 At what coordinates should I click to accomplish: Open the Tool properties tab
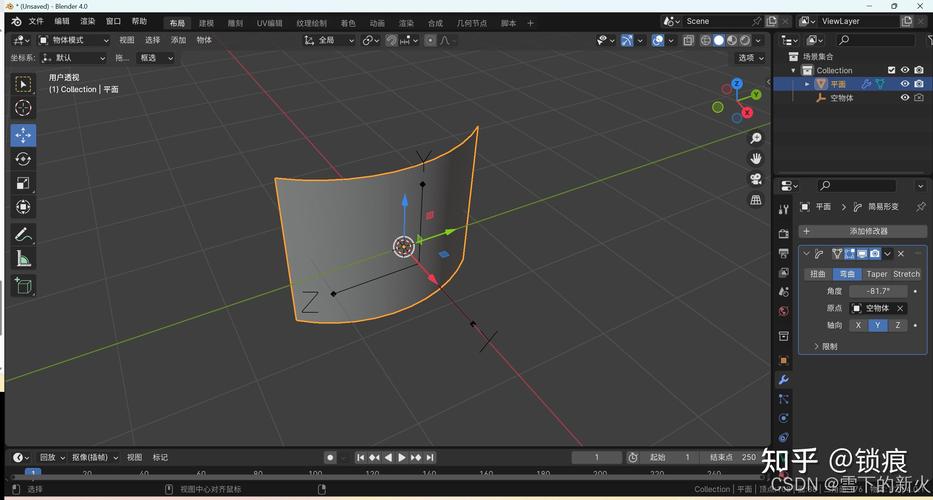coord(784,209)
